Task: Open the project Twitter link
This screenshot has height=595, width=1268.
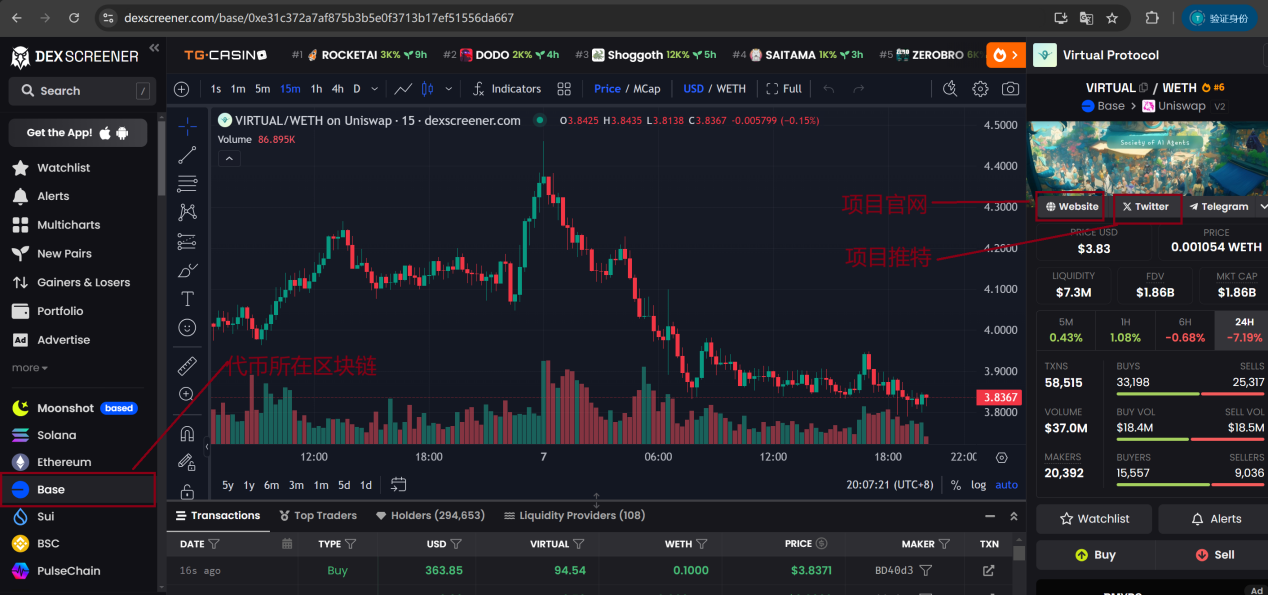Action: [1146, 207]
